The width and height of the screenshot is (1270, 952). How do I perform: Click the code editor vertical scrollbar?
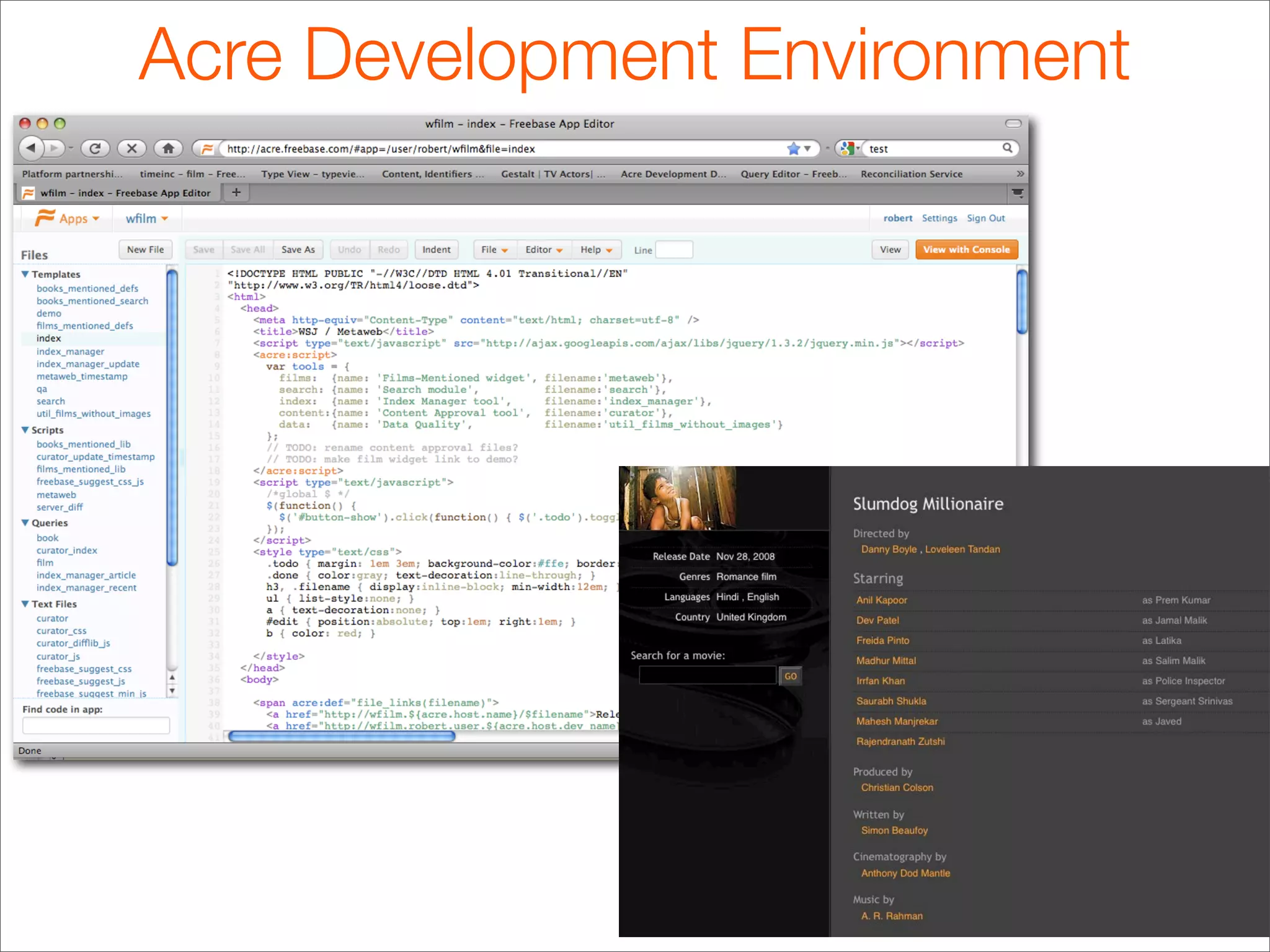[1022, 301]
